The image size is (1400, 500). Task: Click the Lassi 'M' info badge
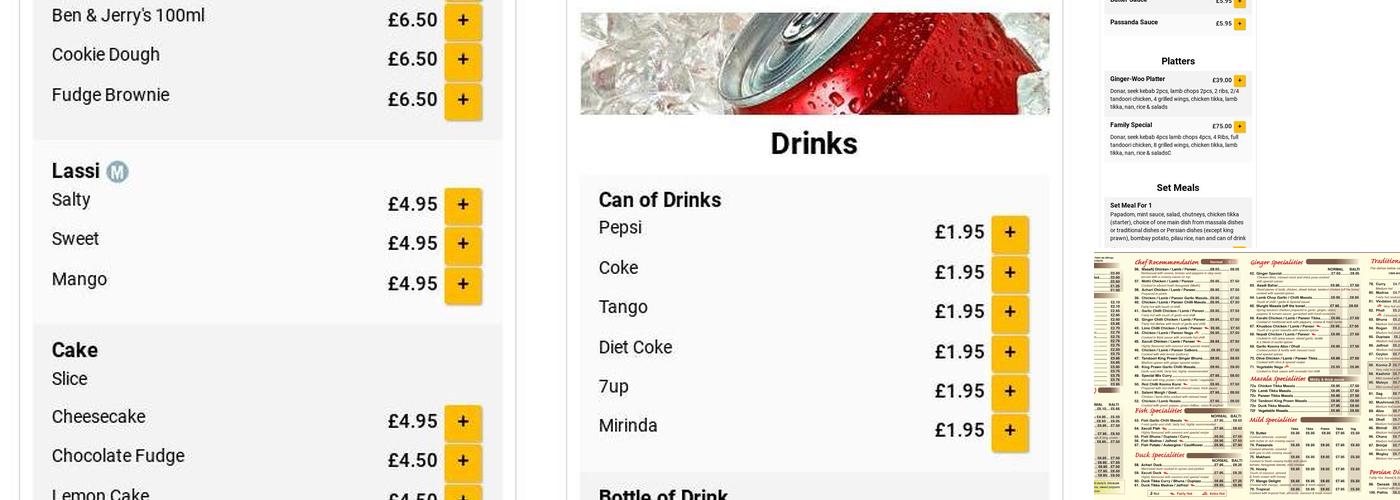tap(117, 172)
